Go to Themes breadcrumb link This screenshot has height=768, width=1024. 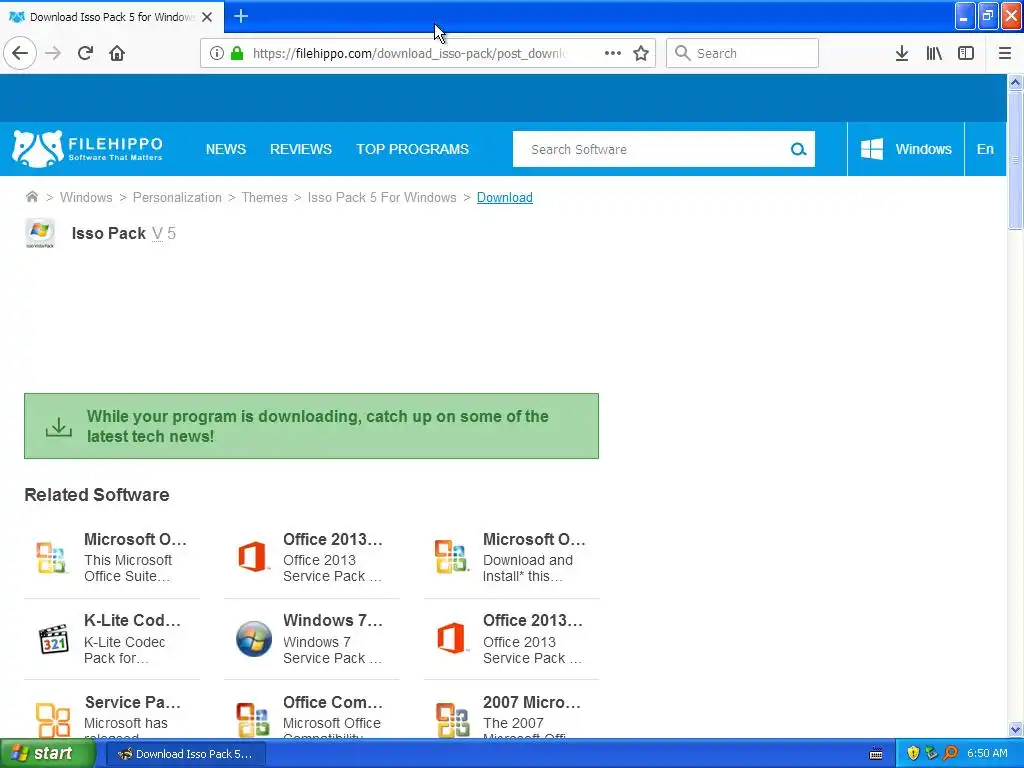pyautogui.click(x=264, y=197)
